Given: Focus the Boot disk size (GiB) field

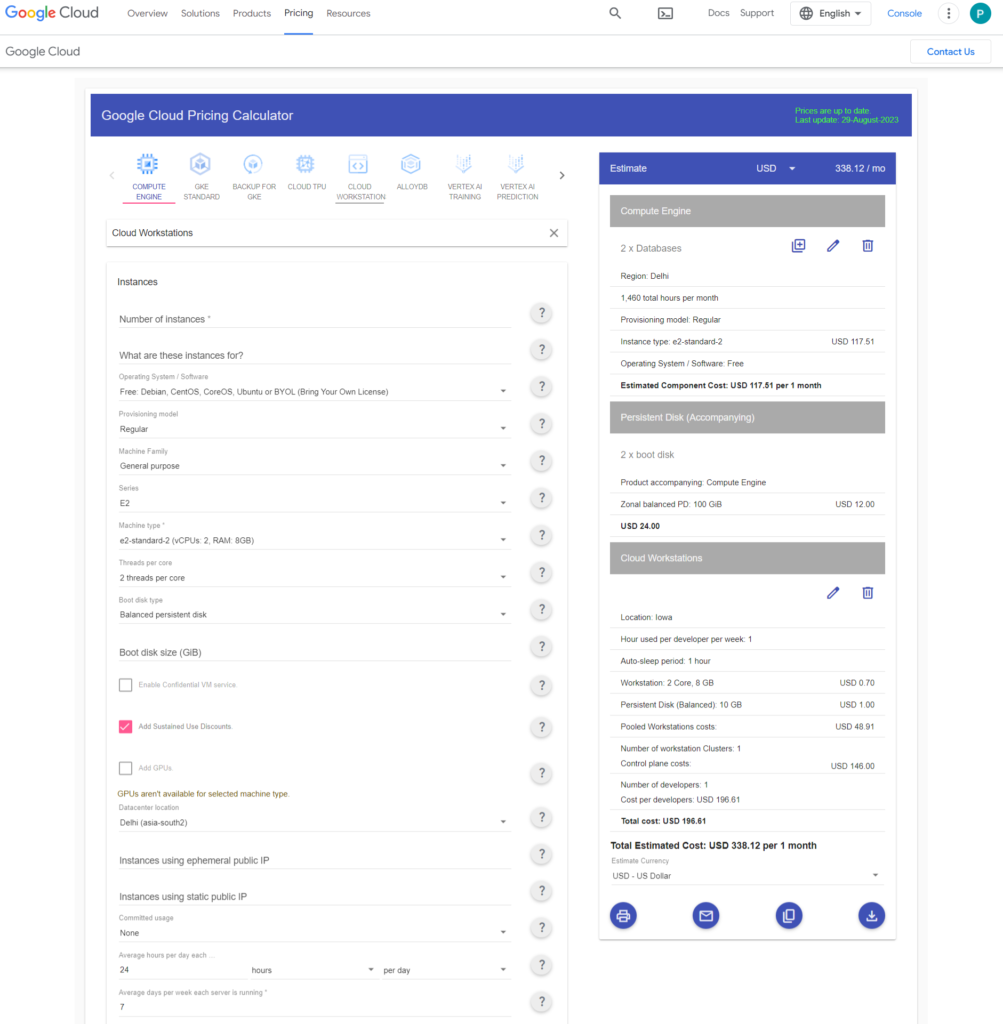Looking at the screenshot, I should coord(314,652).
